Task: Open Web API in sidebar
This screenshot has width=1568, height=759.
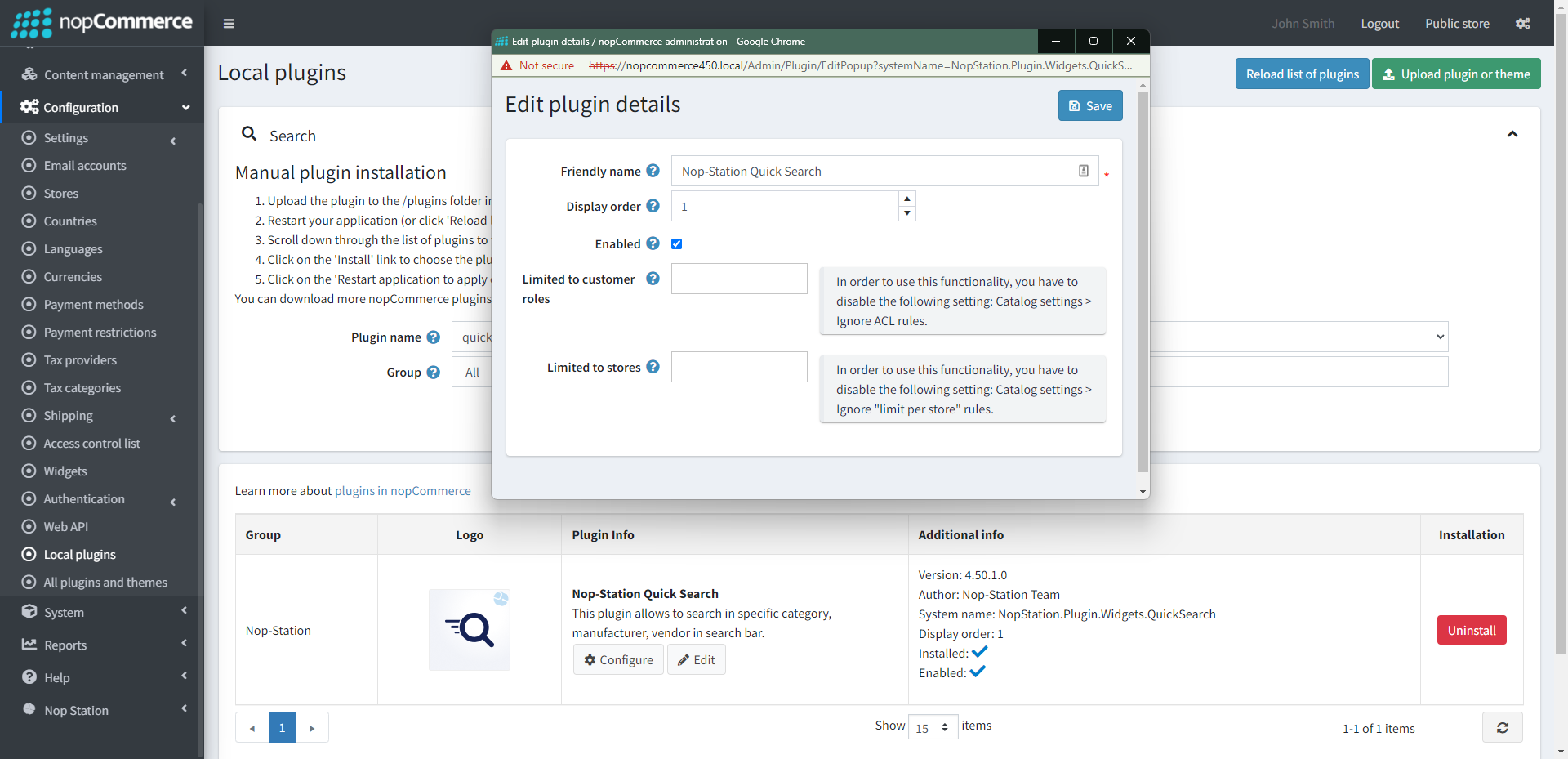Action: [65, 527]
